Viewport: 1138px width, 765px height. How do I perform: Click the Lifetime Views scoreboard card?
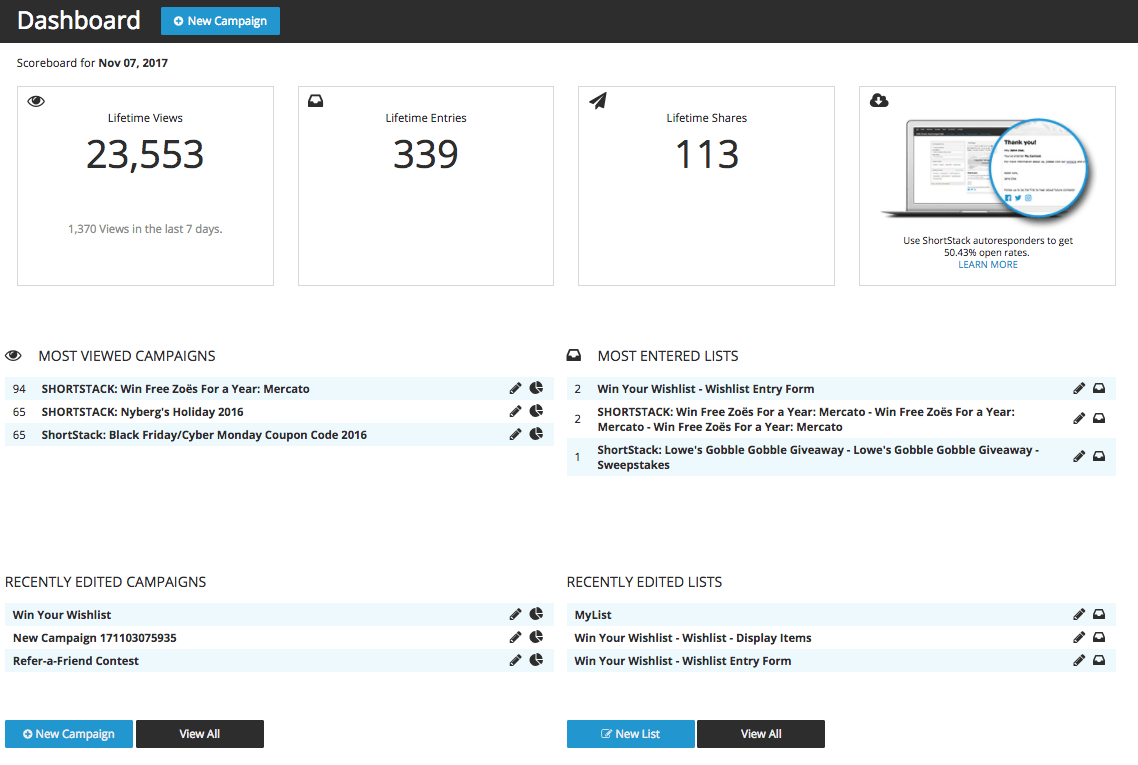(145, 185)
